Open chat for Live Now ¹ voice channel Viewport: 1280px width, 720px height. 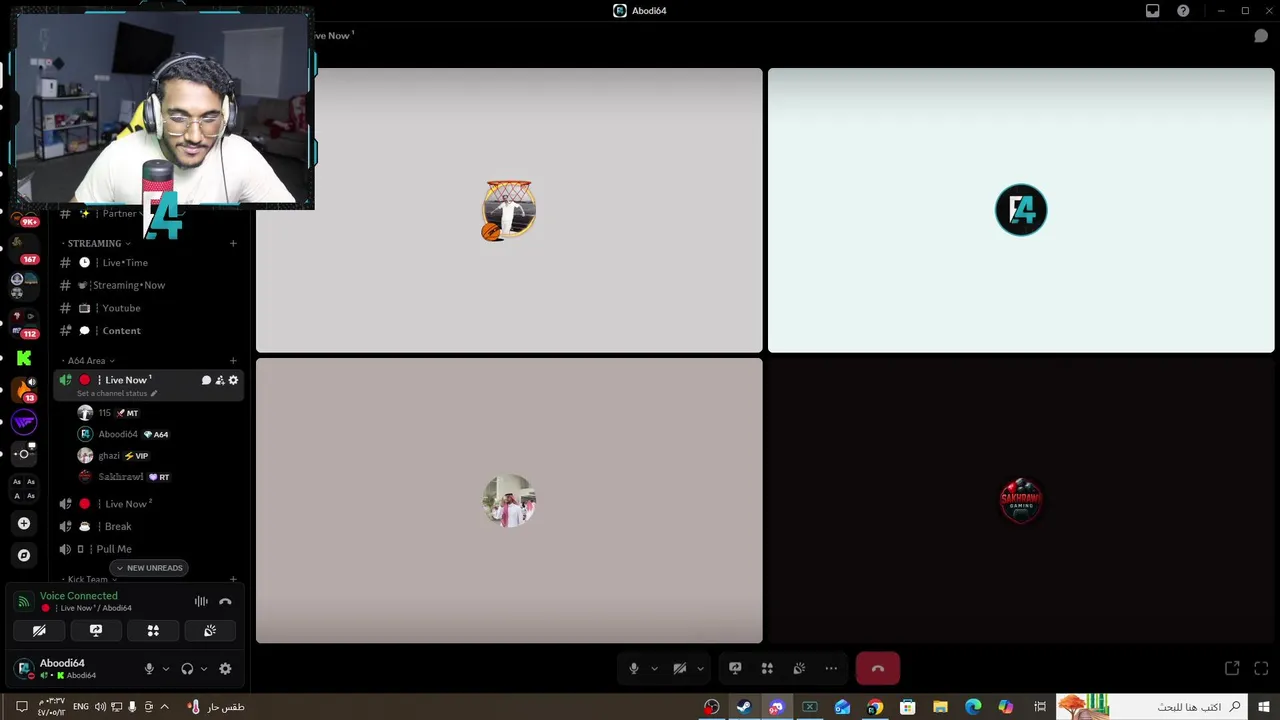click(206, 380)
